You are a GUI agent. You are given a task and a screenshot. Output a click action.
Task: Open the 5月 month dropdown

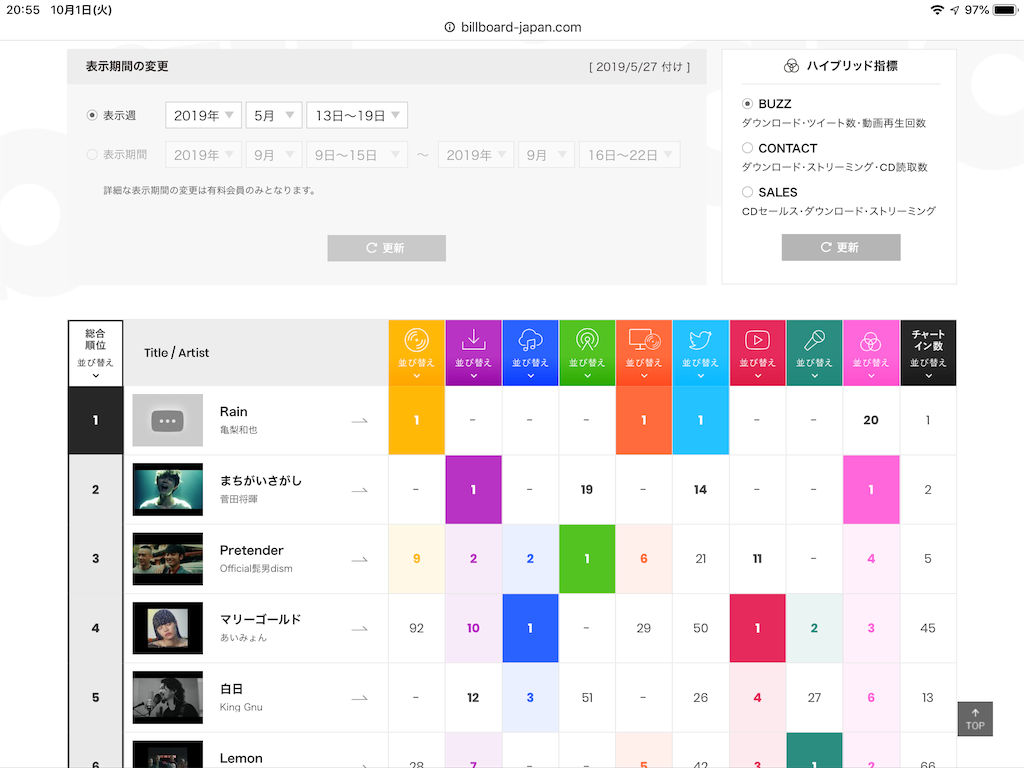(x=274, y=116)
